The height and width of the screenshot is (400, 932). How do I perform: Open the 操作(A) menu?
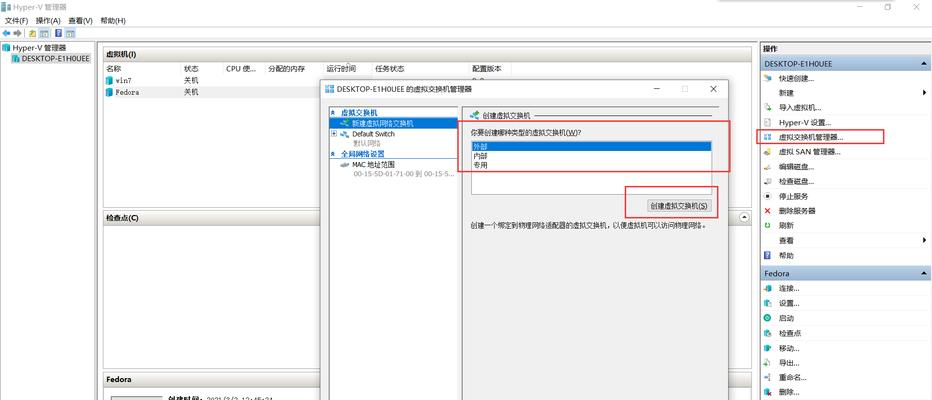(x=48, y=21)
